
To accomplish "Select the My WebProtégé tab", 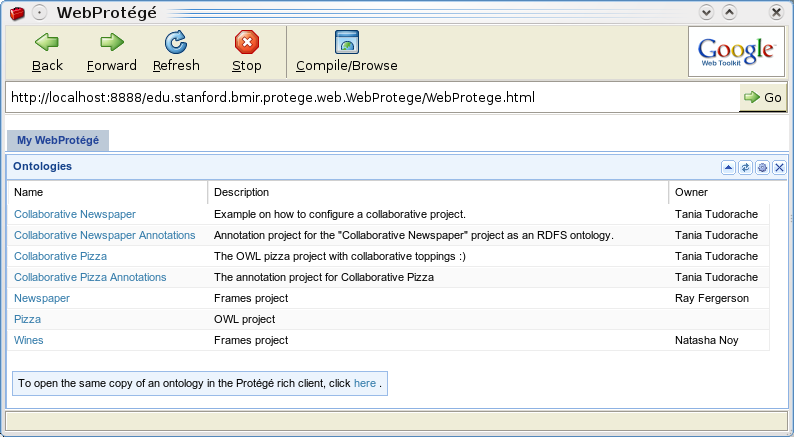I will [58, 140].
